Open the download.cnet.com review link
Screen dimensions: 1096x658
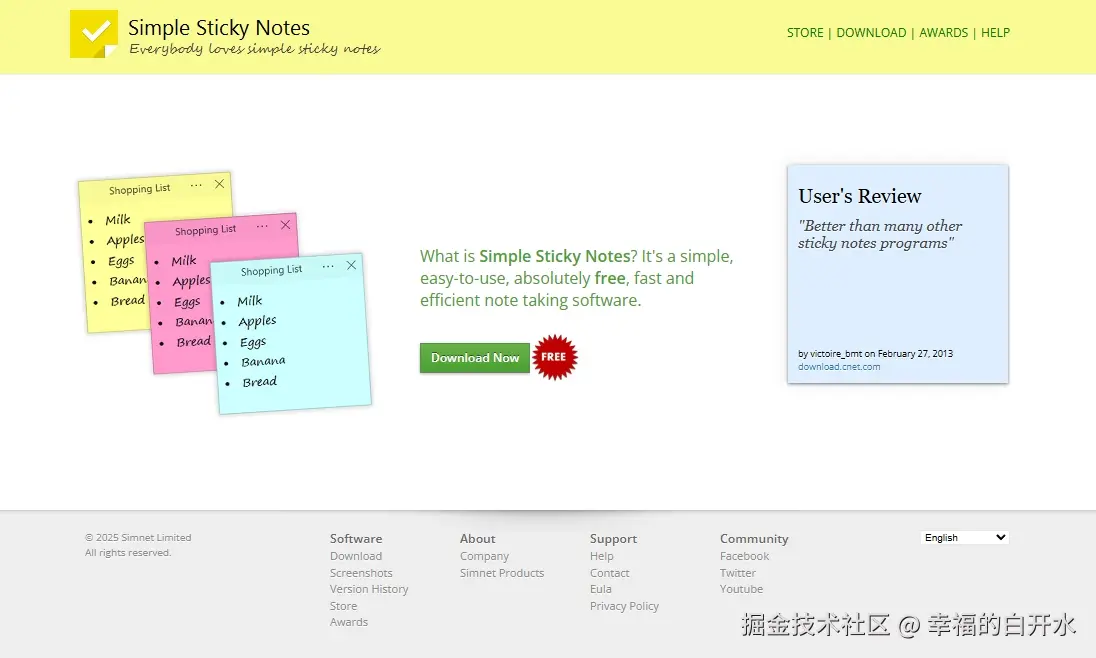838,366
